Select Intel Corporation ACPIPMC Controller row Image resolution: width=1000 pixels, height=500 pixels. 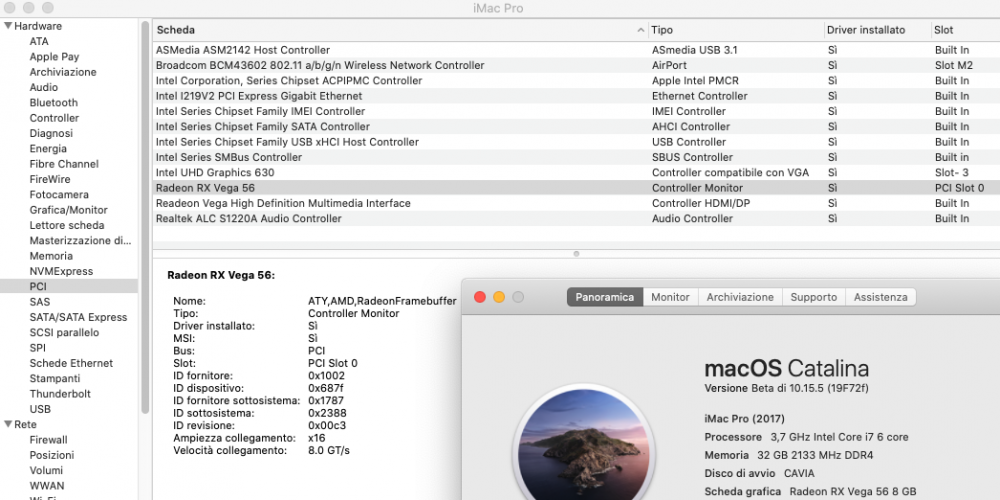[x=576, y=80]
